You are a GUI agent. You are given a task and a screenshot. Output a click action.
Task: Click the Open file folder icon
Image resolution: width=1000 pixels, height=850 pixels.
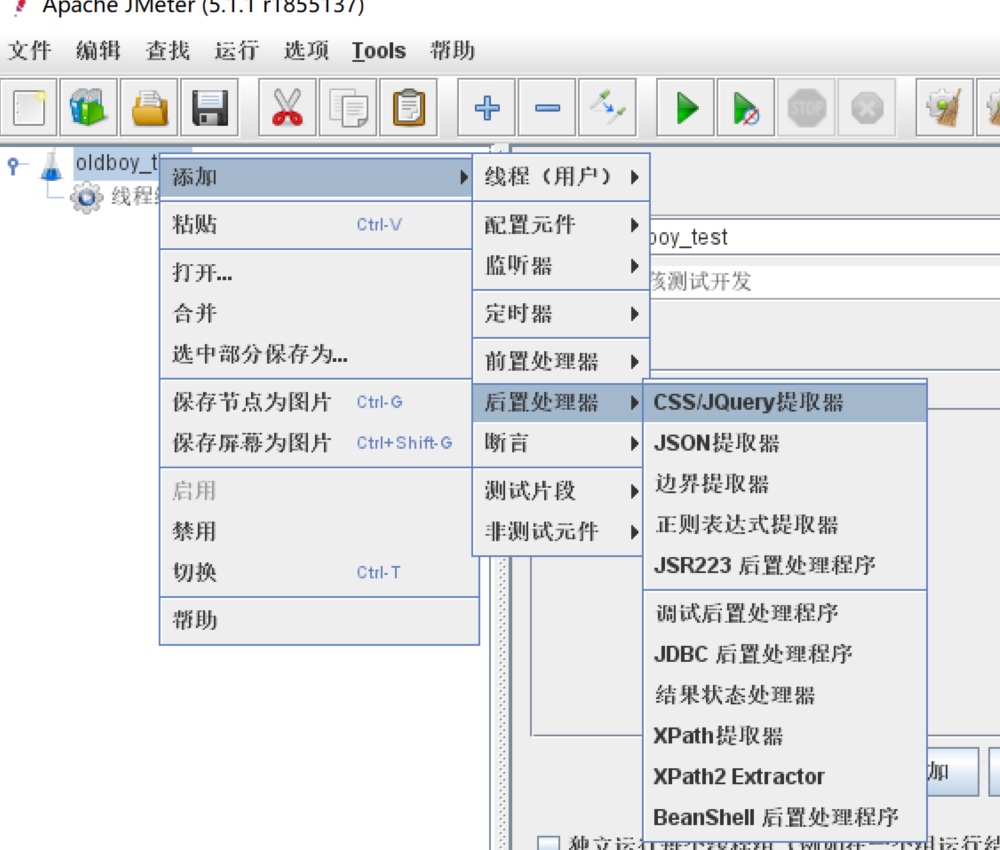point(149,107)
